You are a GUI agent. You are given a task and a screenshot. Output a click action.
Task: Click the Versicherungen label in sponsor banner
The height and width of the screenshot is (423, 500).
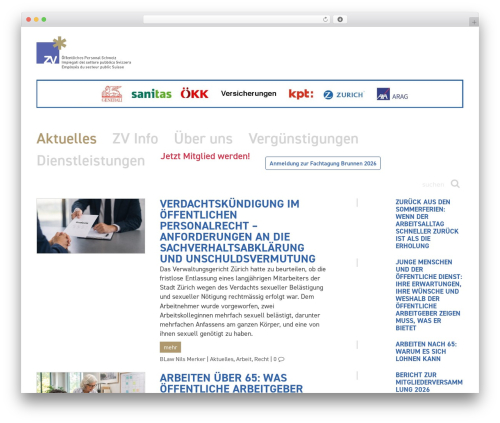coord(249,94)
